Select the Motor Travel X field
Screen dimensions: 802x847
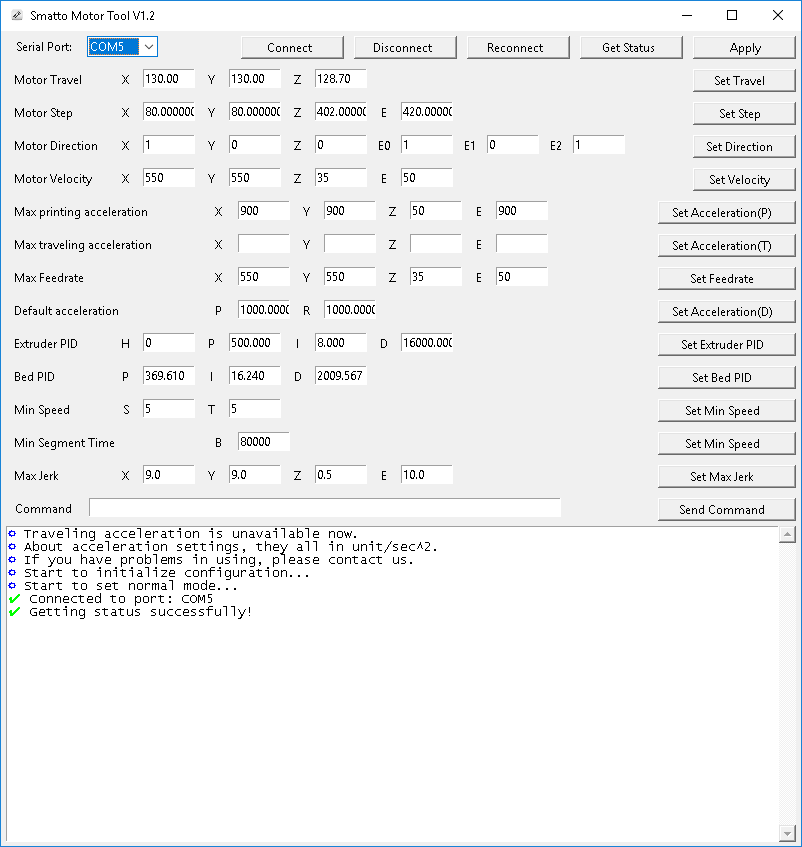(x=169, y=79)
